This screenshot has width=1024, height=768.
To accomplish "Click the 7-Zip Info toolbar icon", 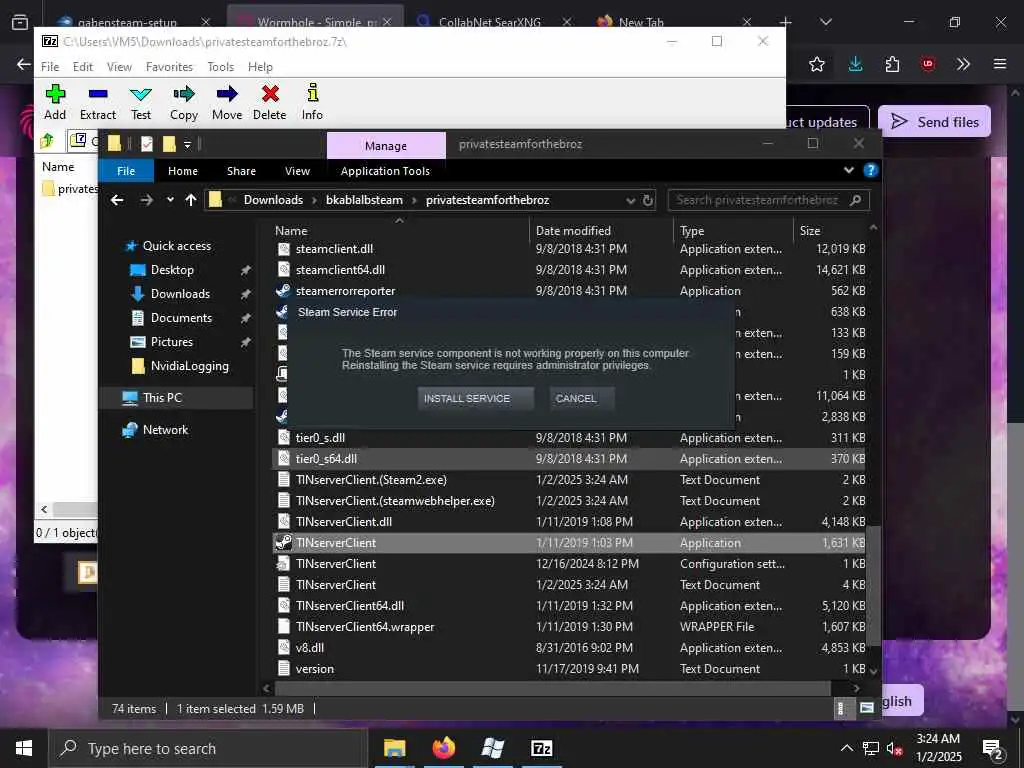I will point(312,102).
